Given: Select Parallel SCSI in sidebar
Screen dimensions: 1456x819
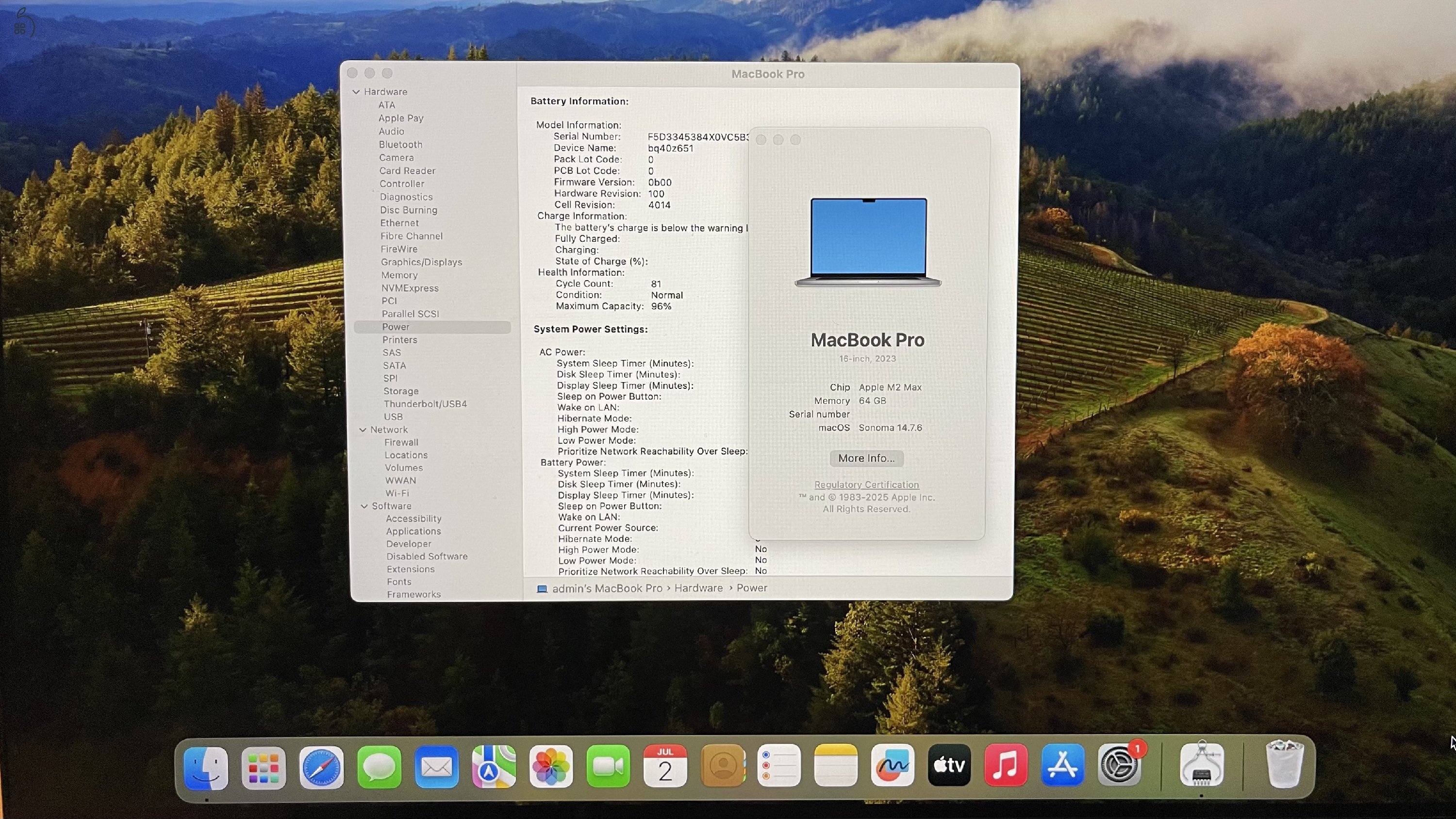Looking at the screenshot, I should 410,314.
